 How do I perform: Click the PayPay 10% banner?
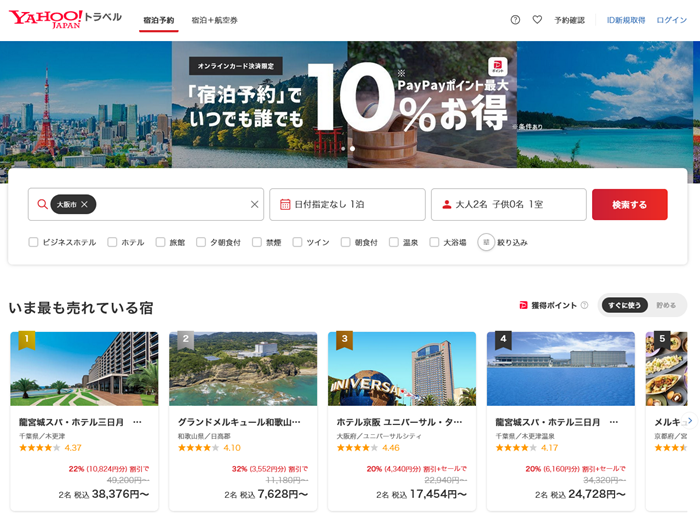pyautogui.click(x=344, y=104)
